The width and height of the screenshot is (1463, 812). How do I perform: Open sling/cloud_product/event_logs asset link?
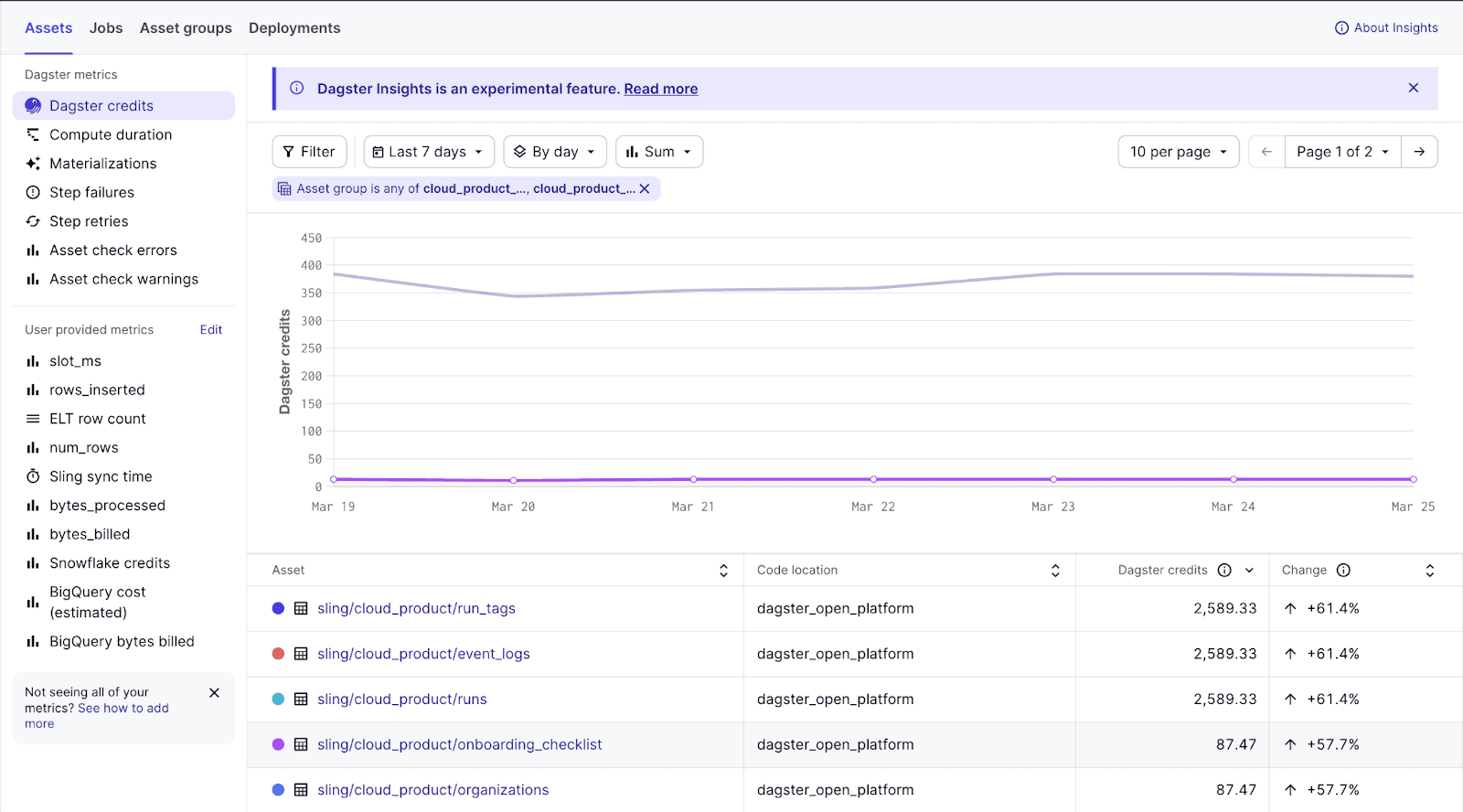[x=423, y=654]
